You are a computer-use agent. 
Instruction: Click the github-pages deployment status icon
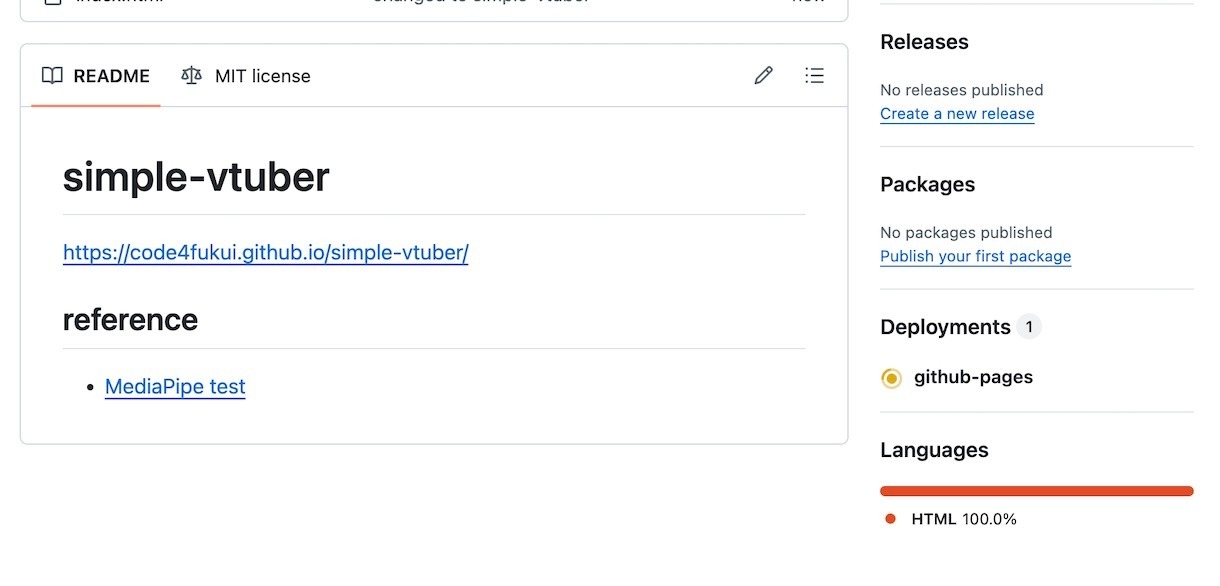point(891,378)
